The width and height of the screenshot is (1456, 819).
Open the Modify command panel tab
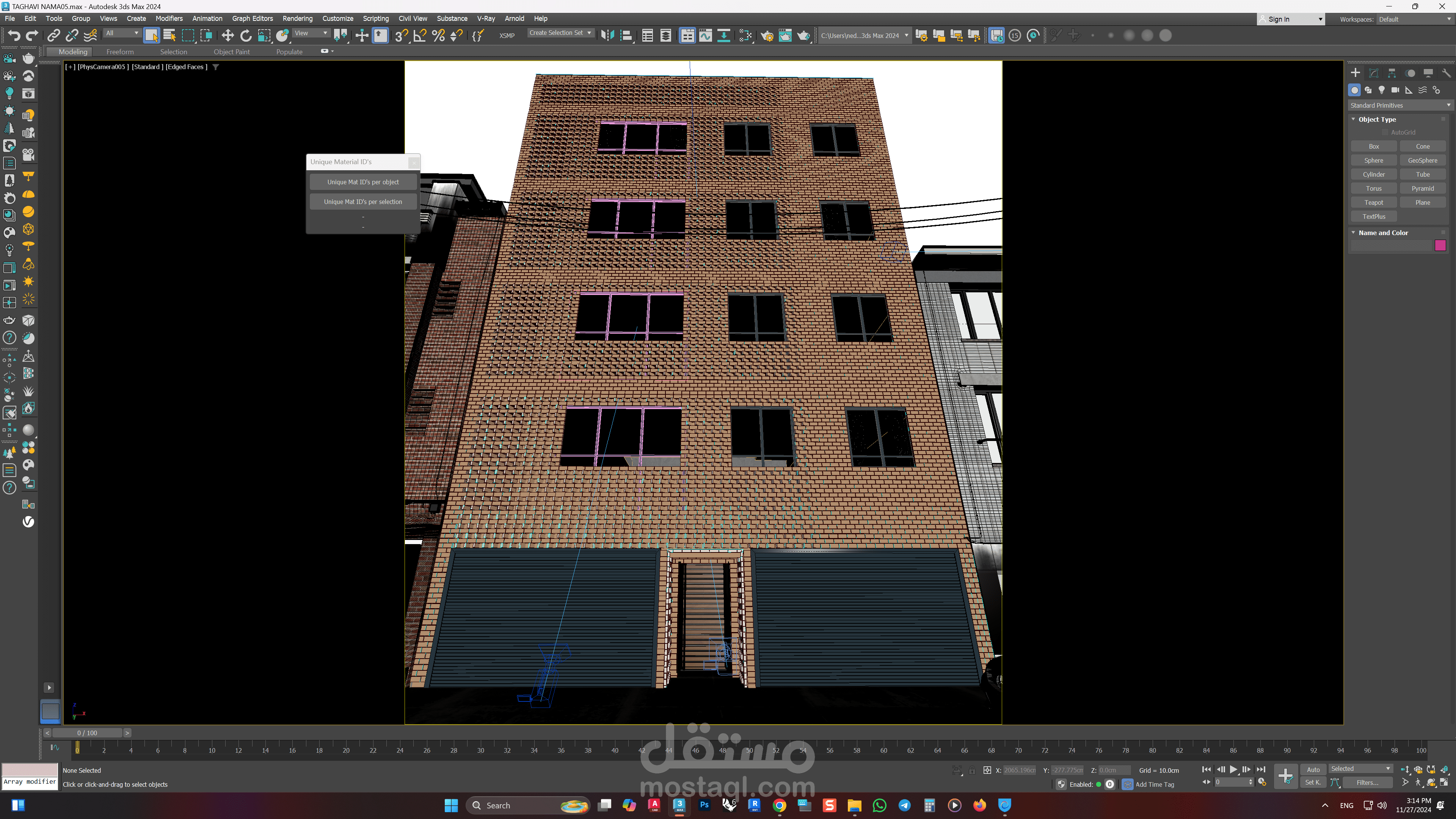coord(1373,73)
